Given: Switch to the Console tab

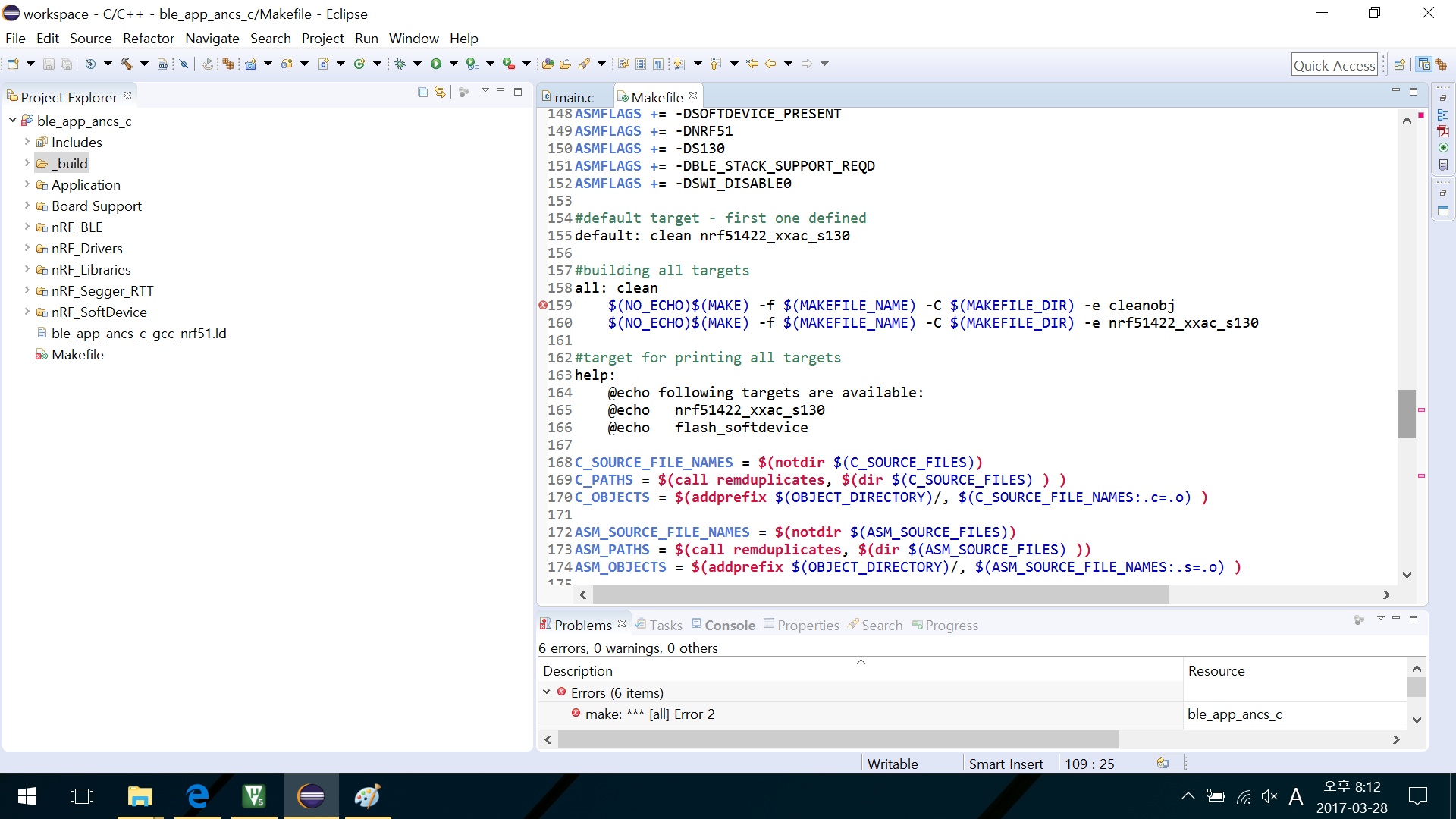Looking at the screenshot, I should tap(723, 625).
